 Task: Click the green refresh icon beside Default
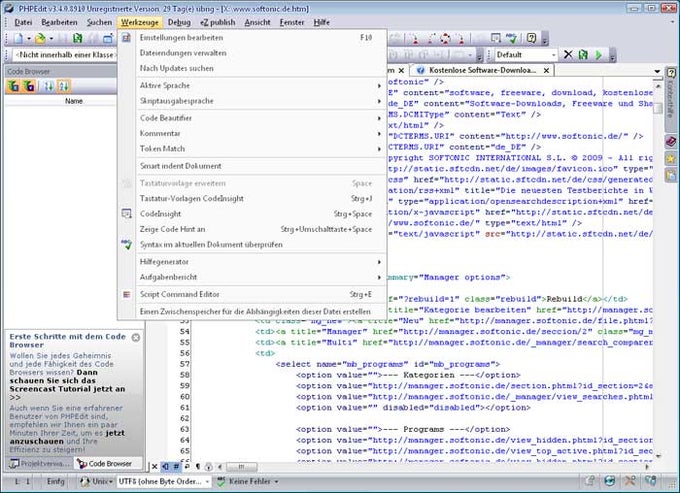pos(583,55)
